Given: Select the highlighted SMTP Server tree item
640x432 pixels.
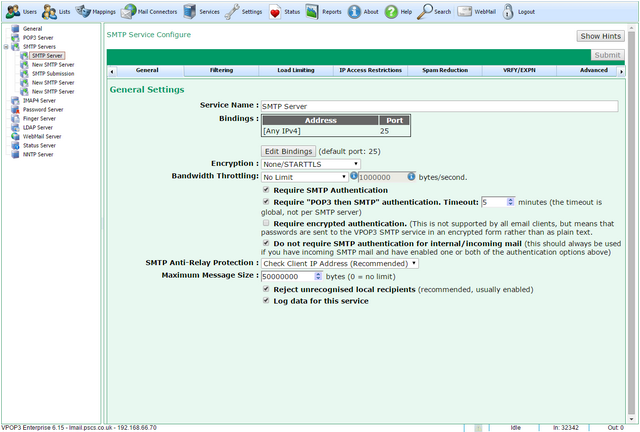Looking at the screenshot, I should tap(47, 56).
